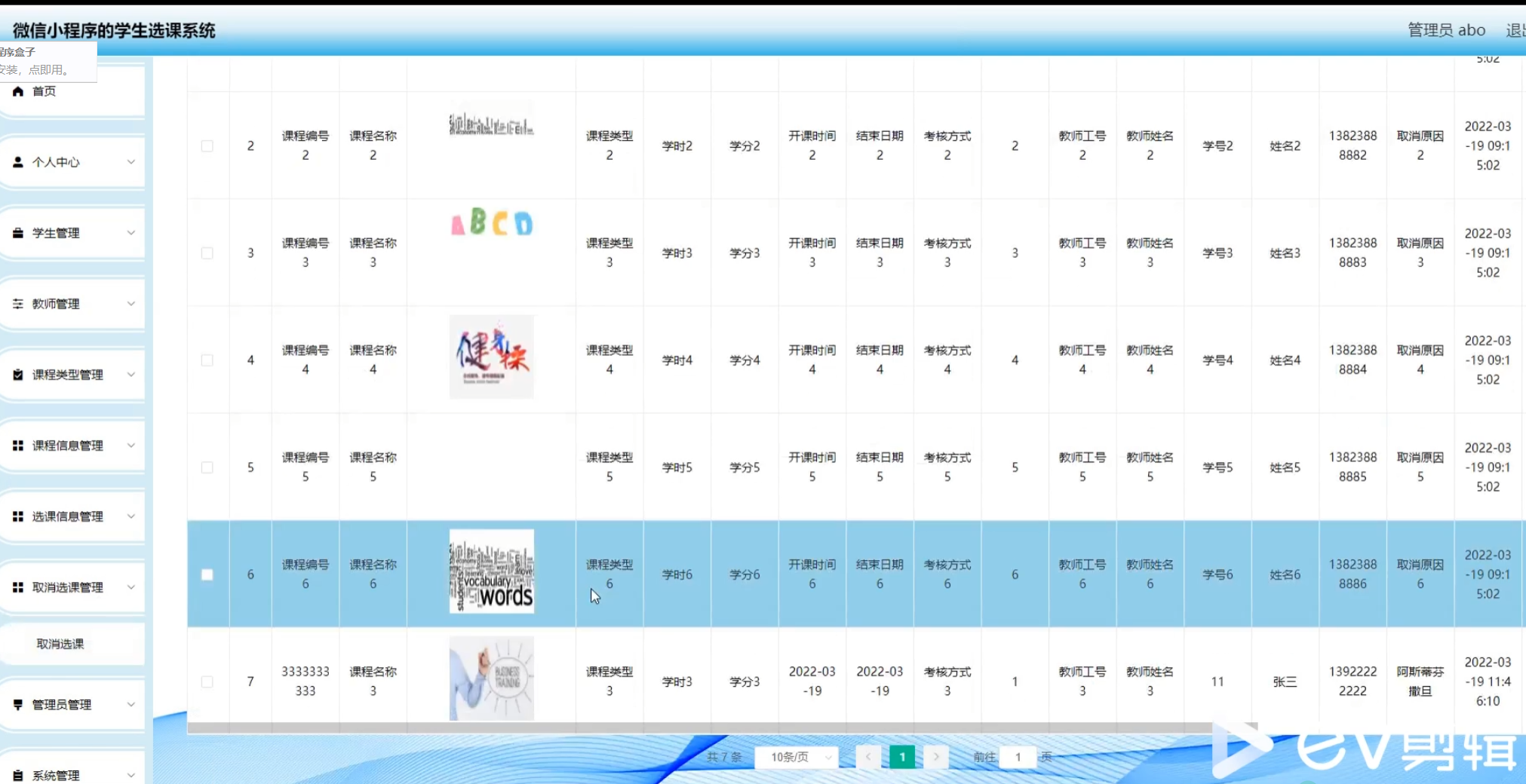This screenshot has width=1526, height=784.
Task: Click the 共 7 条 total count text
Action: click(x=724, y=757)
